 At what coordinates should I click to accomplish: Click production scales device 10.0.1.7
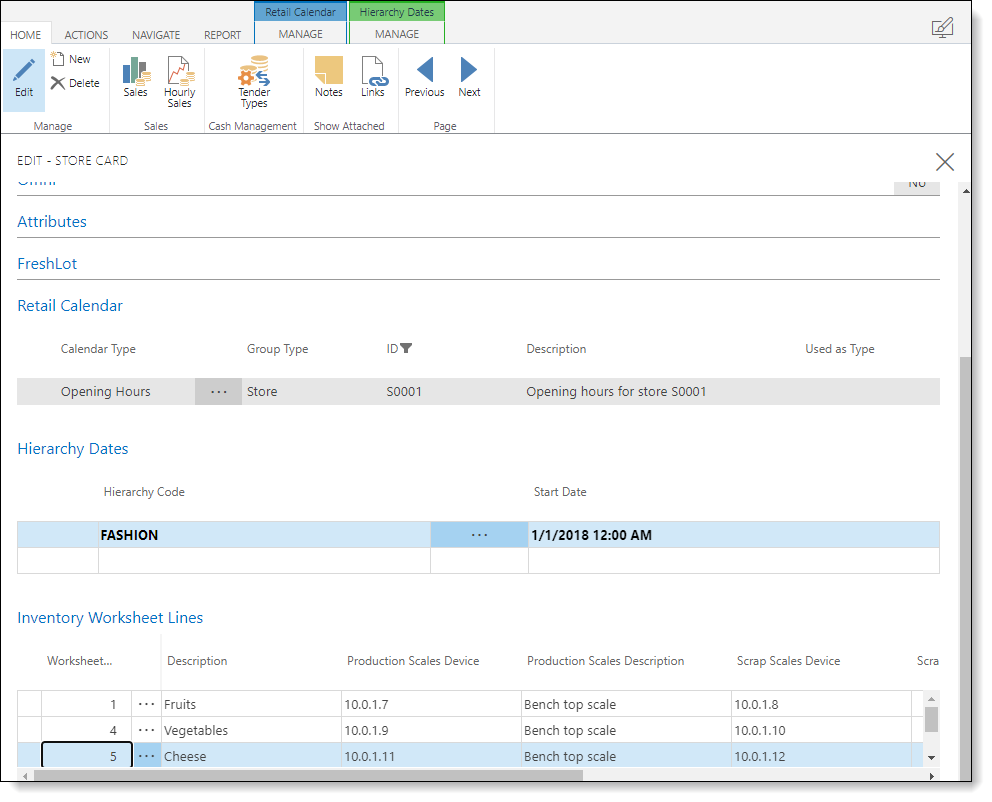point(431,704)
